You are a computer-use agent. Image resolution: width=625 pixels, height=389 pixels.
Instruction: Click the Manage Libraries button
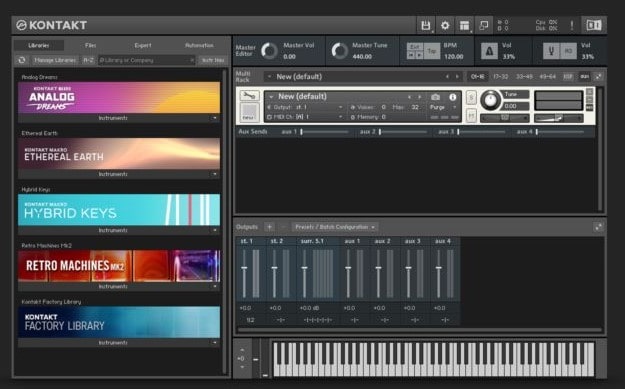55,60
